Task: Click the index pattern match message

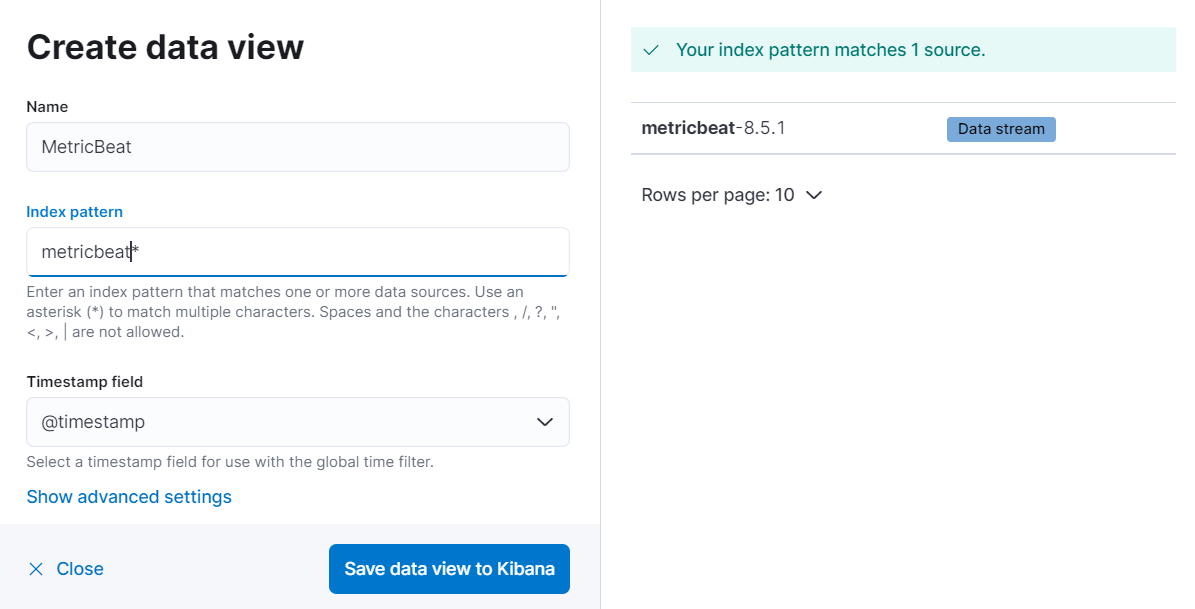Action: click(830, 50)
